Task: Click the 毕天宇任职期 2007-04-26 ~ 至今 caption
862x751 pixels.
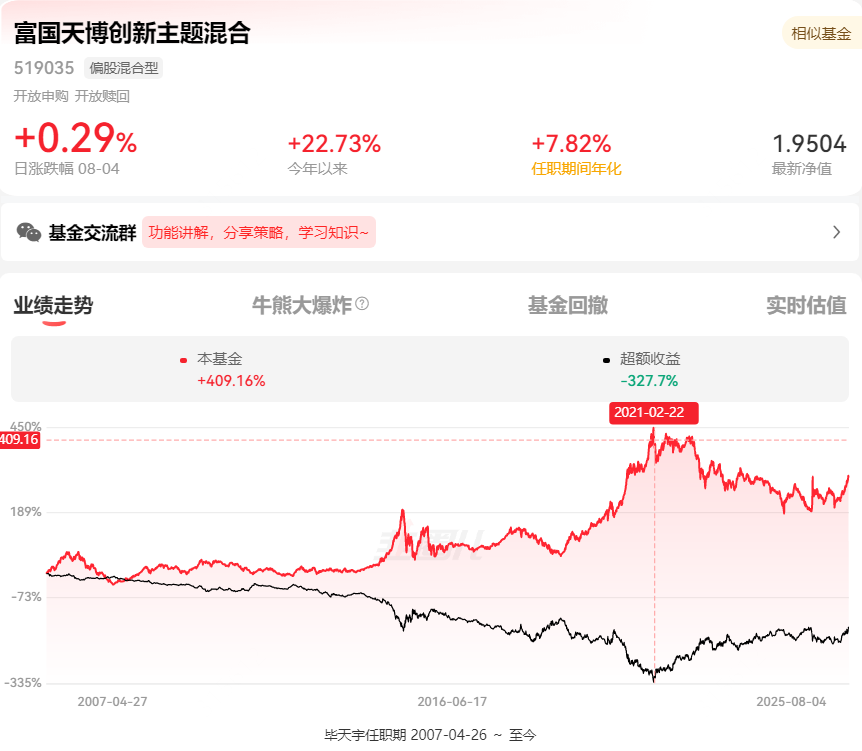Action: point(430,735)
